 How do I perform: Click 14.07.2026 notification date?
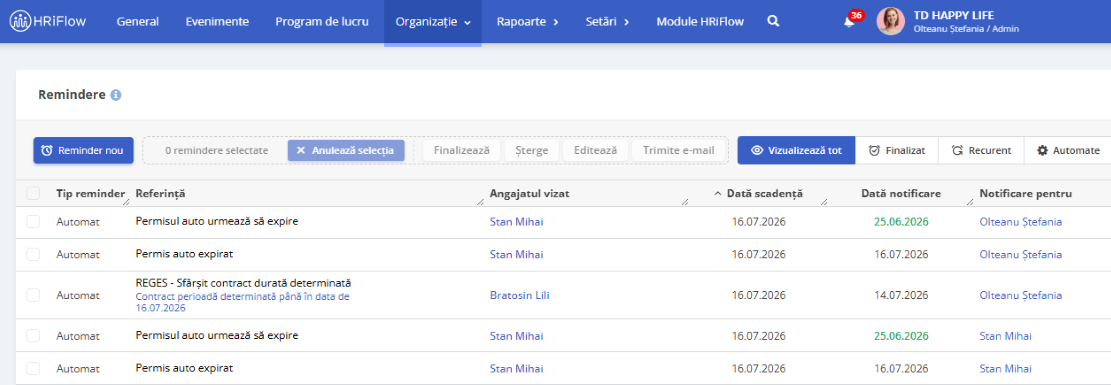pyautogui.click(x=901, y=295)
